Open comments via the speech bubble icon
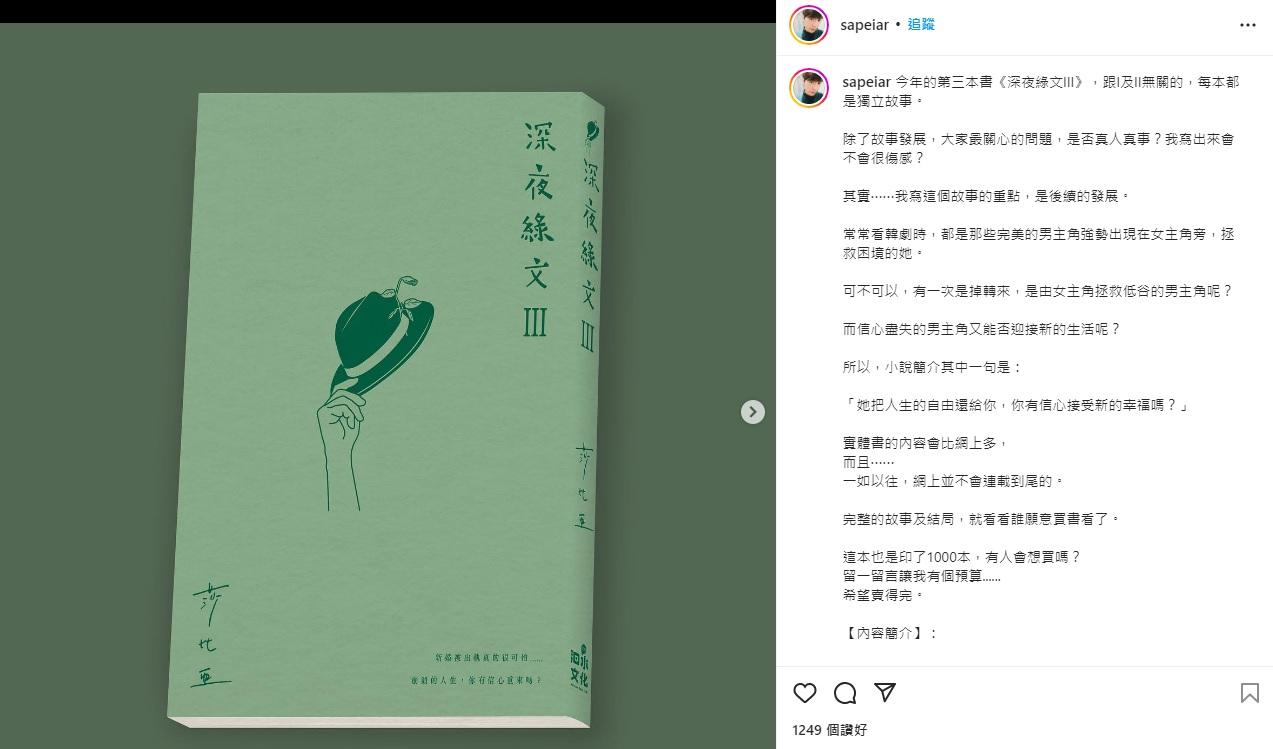Viewport: 1273px width, 749px height. point(845,693)
